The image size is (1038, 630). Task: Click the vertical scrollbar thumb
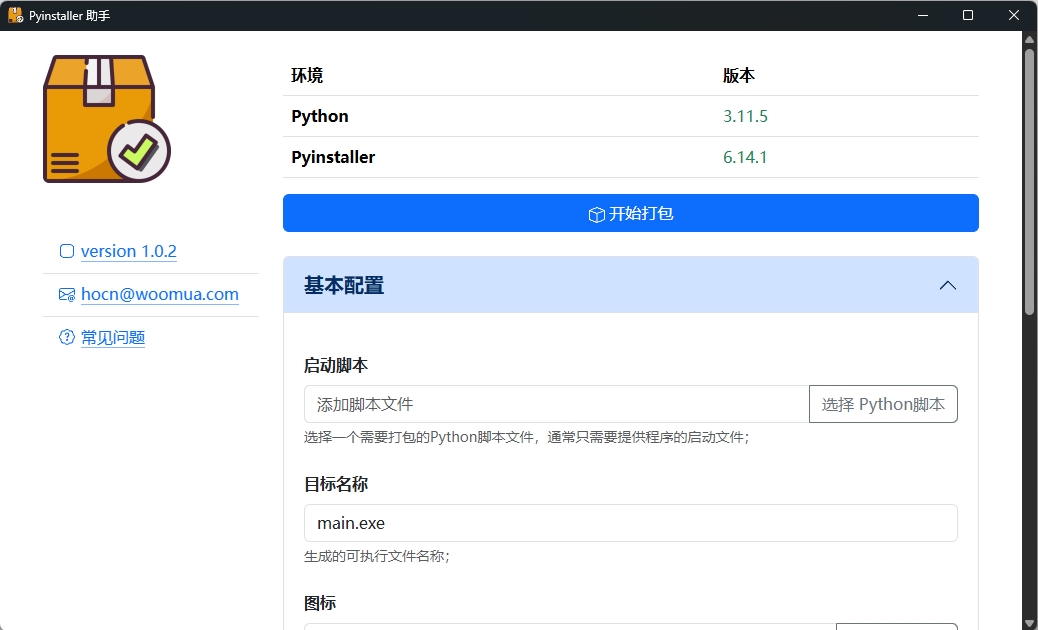point(1029,180)
